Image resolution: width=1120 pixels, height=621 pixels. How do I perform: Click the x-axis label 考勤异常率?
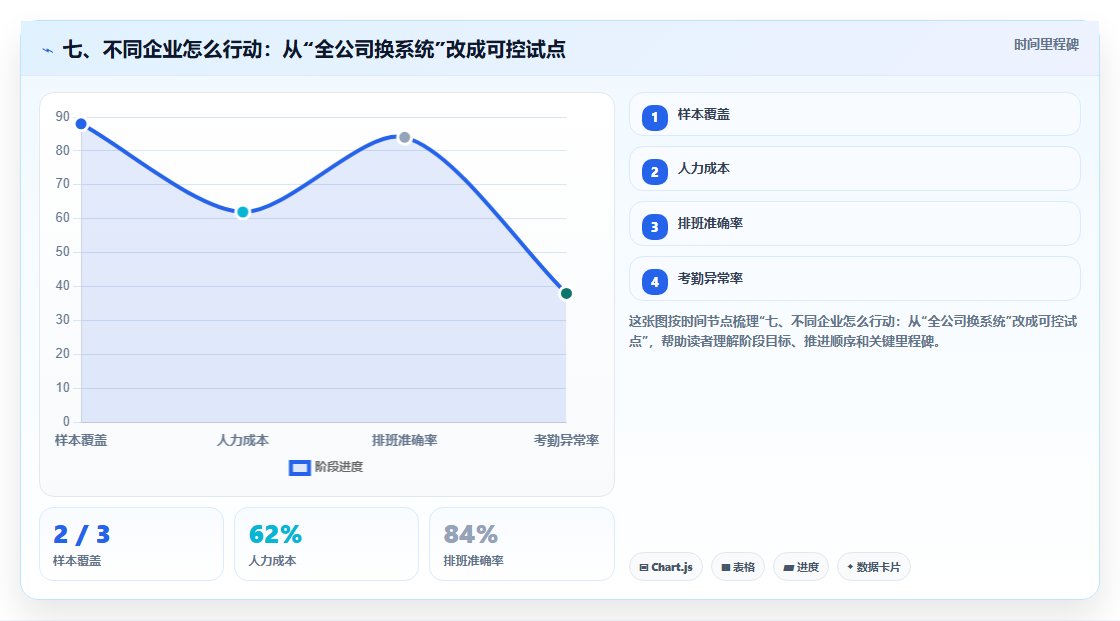click(x=566, y=440)
